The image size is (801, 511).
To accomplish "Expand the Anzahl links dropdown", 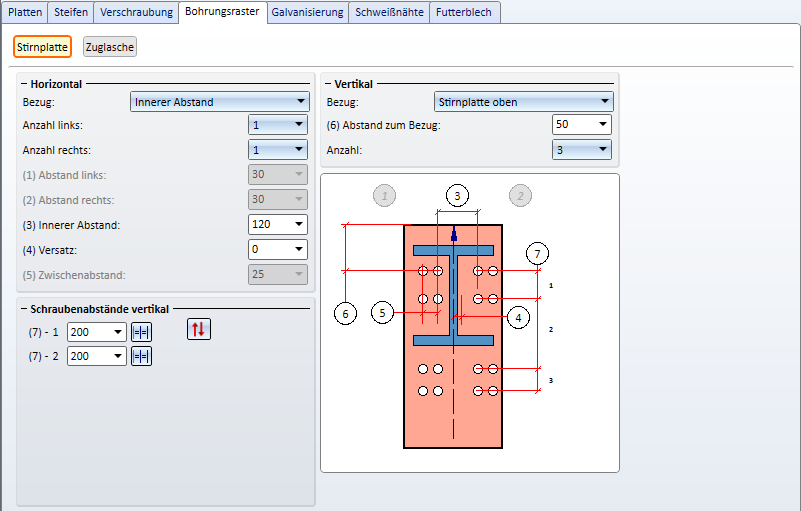I will [x=298, y=125].
